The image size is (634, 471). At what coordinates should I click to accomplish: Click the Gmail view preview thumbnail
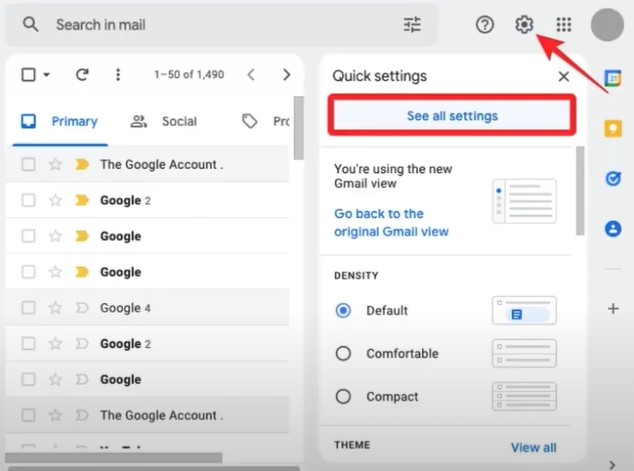click(524, 201)
